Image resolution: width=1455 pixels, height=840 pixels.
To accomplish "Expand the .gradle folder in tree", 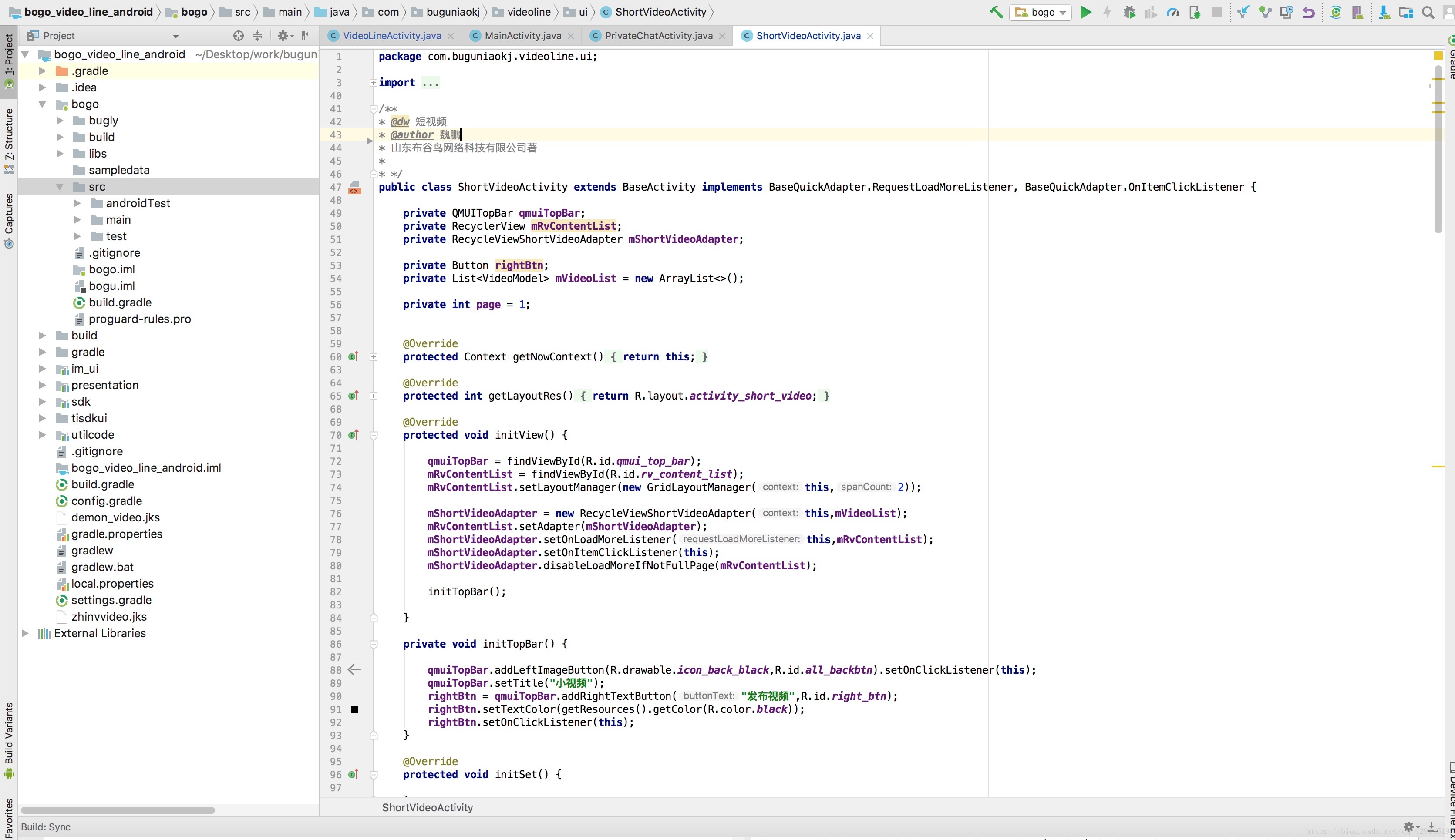I will 42,71.
